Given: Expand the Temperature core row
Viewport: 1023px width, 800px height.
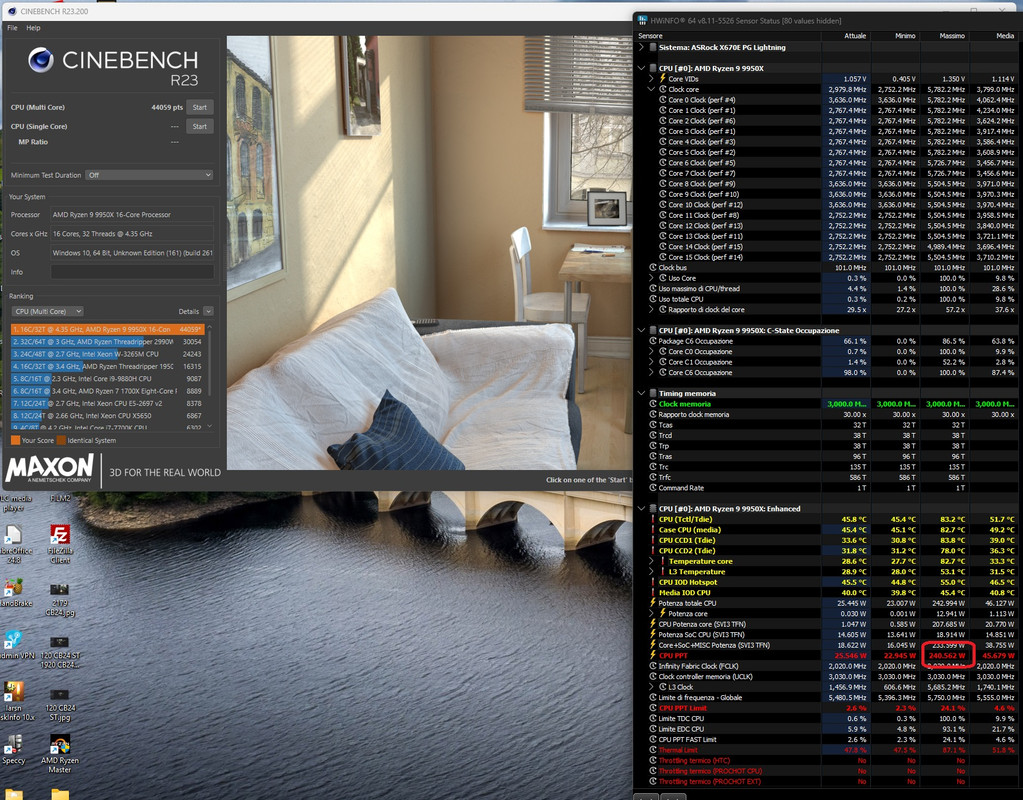Looking at the screenshot, I should coord(651,561).
